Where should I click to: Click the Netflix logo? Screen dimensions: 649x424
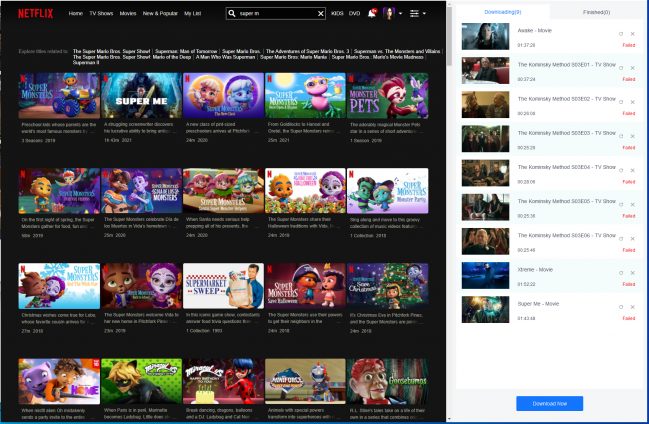(36, 13)
